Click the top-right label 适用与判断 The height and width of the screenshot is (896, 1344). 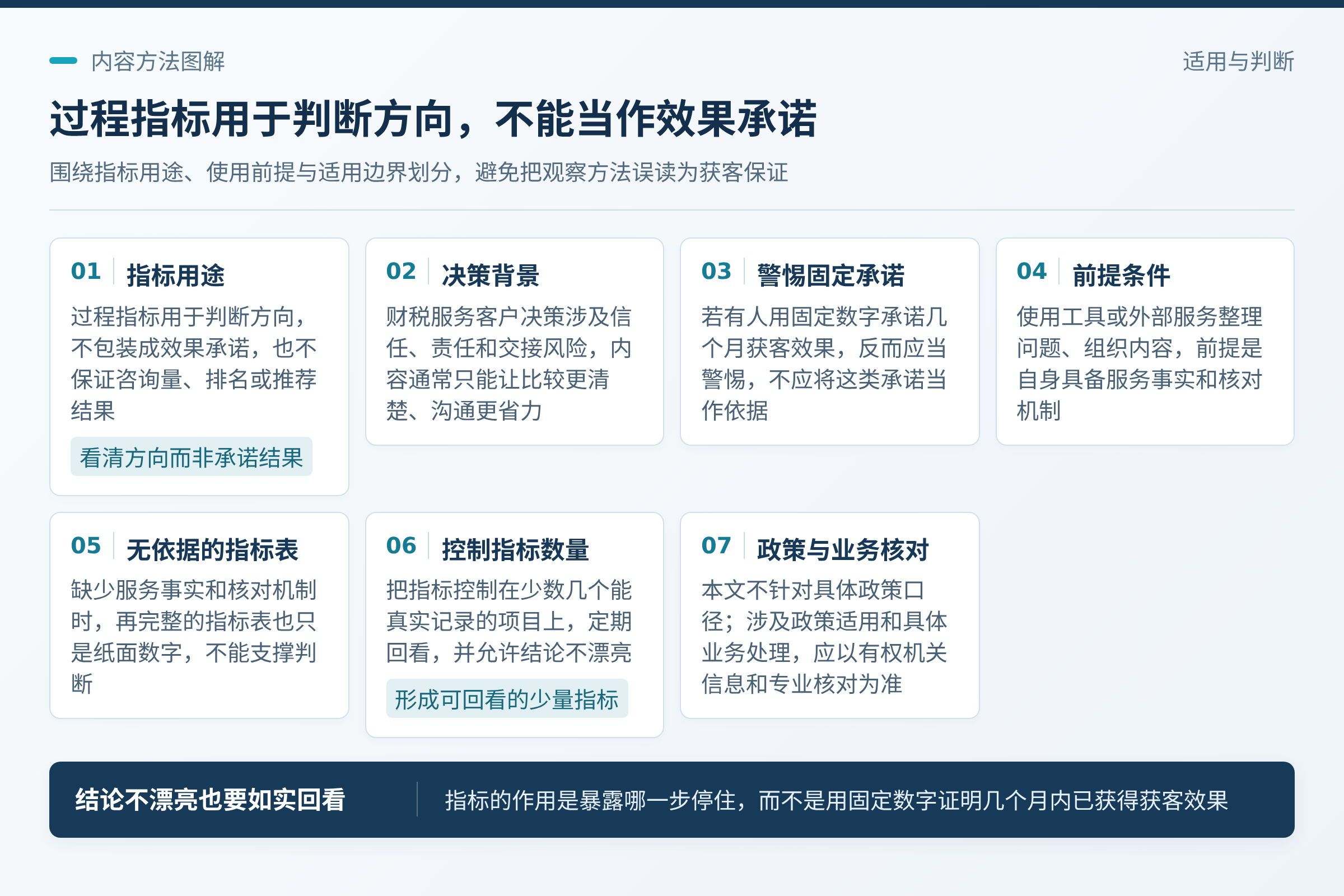click(x=1238, y=61)
